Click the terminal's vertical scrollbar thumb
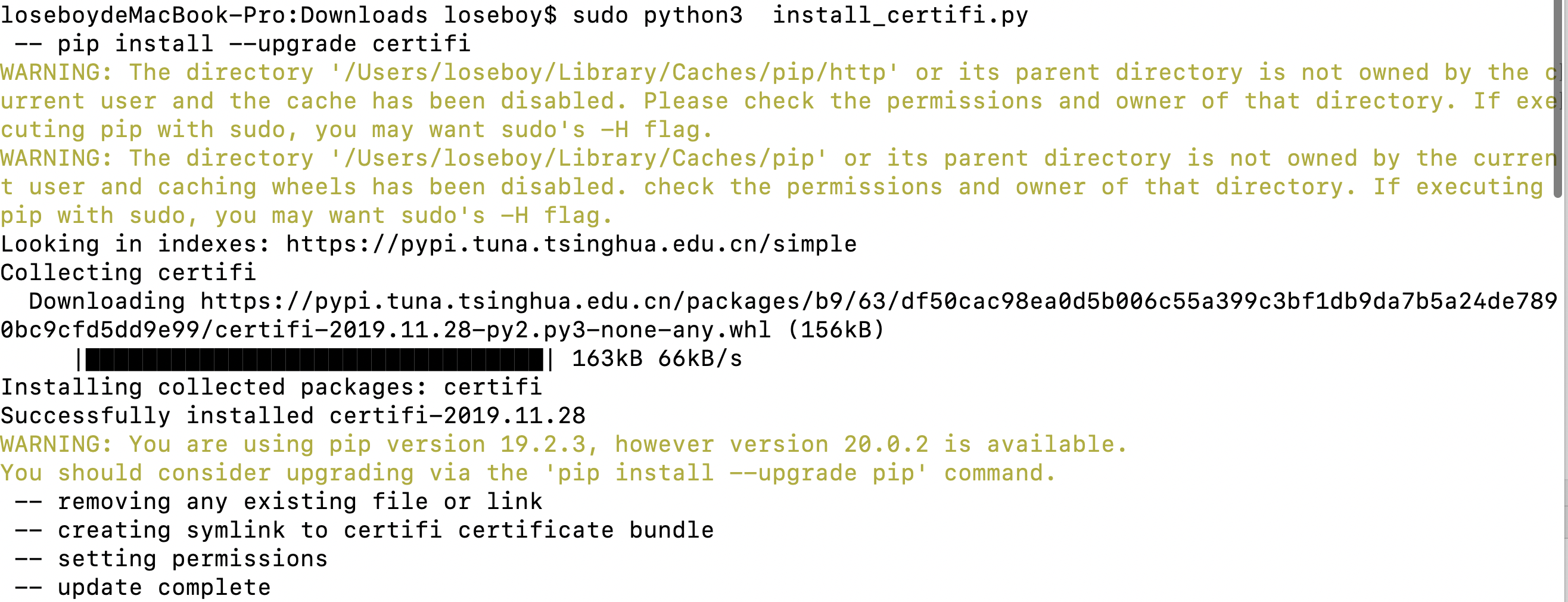Screen dimensions: 1568x602 (1560, 97)
